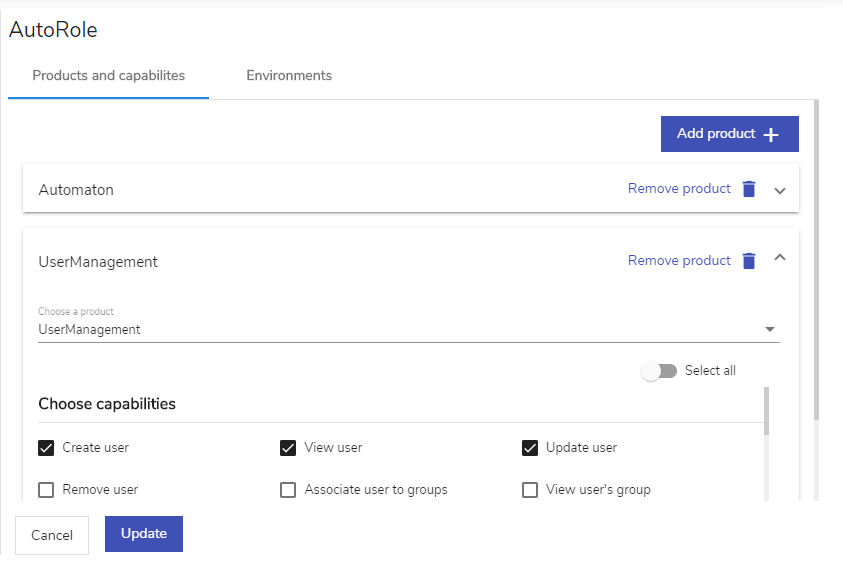Click the Cancel button

coord(52,535)
